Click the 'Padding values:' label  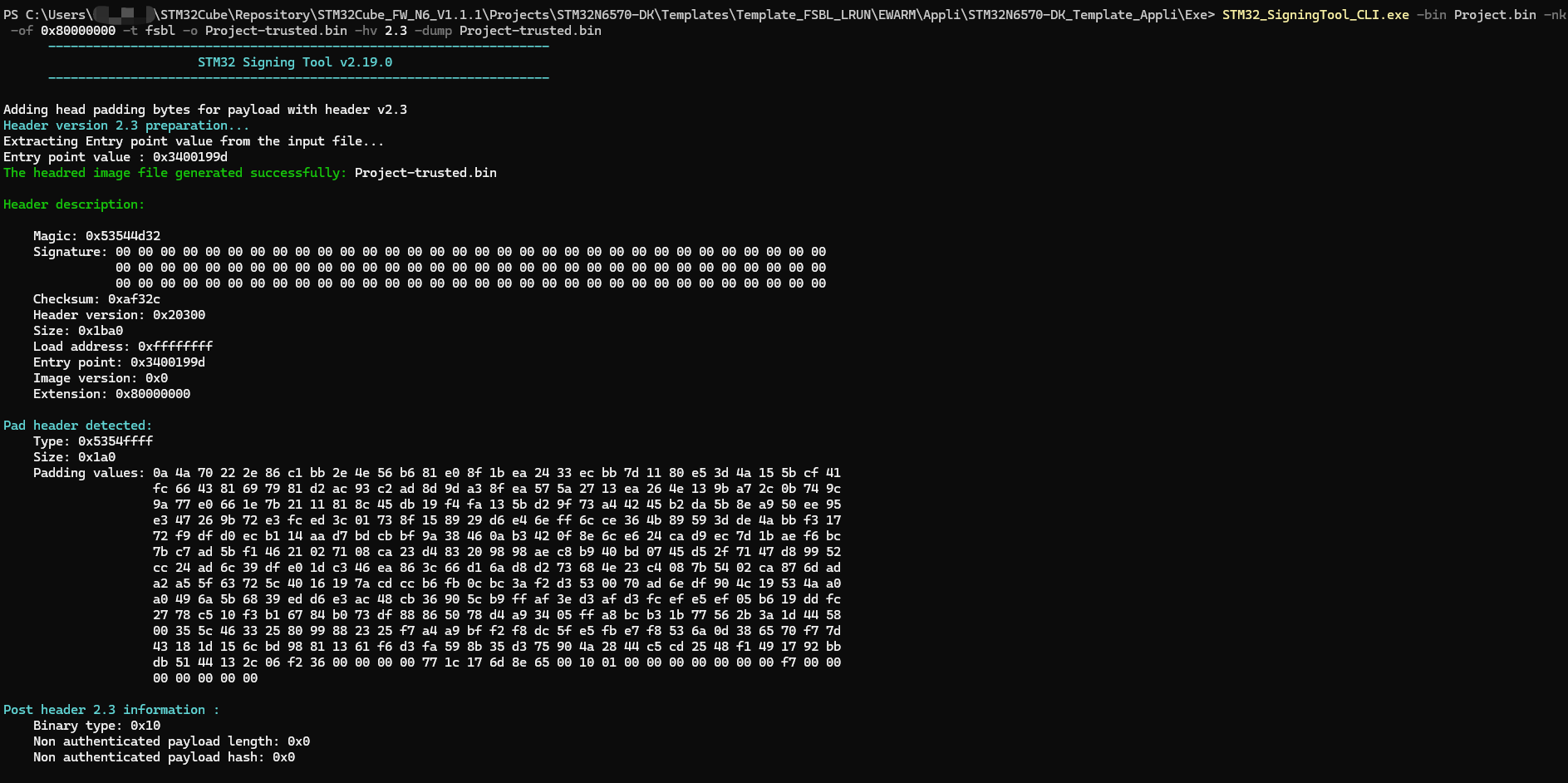(x=89, y=473)
